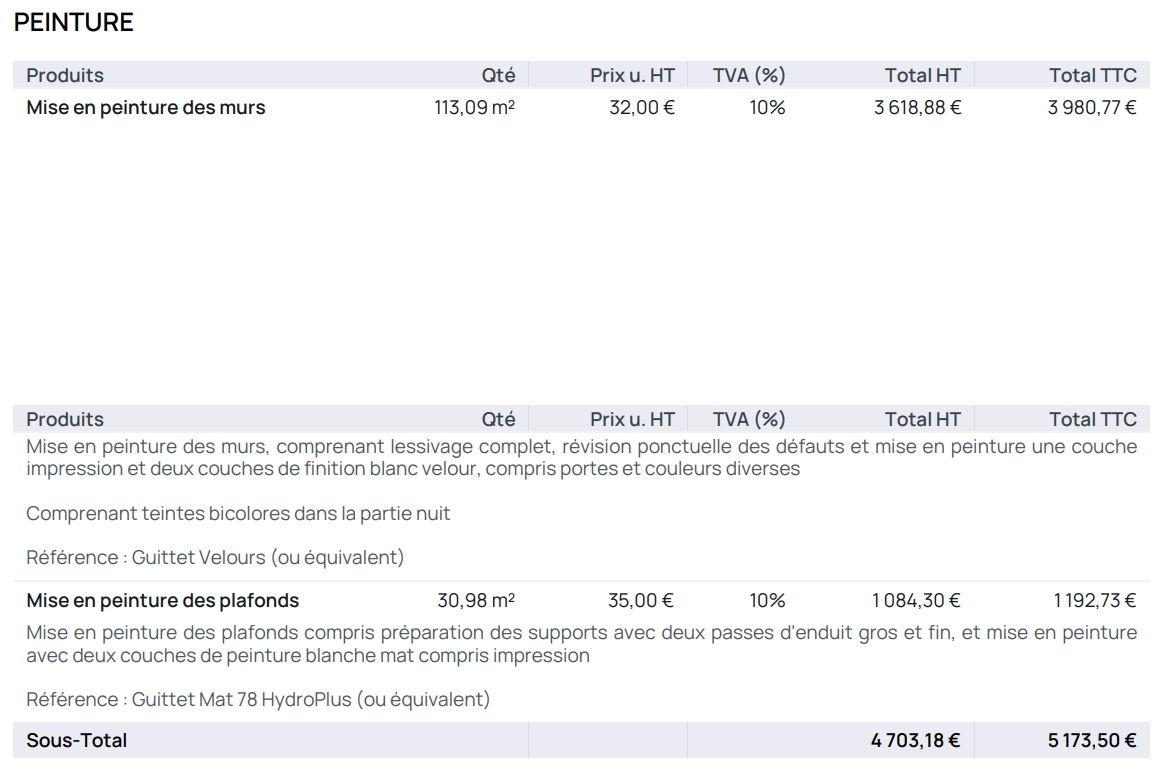The image size is (1160, 774).
Task: Click the quantity 30,98 m²
Action: (476, 600)
